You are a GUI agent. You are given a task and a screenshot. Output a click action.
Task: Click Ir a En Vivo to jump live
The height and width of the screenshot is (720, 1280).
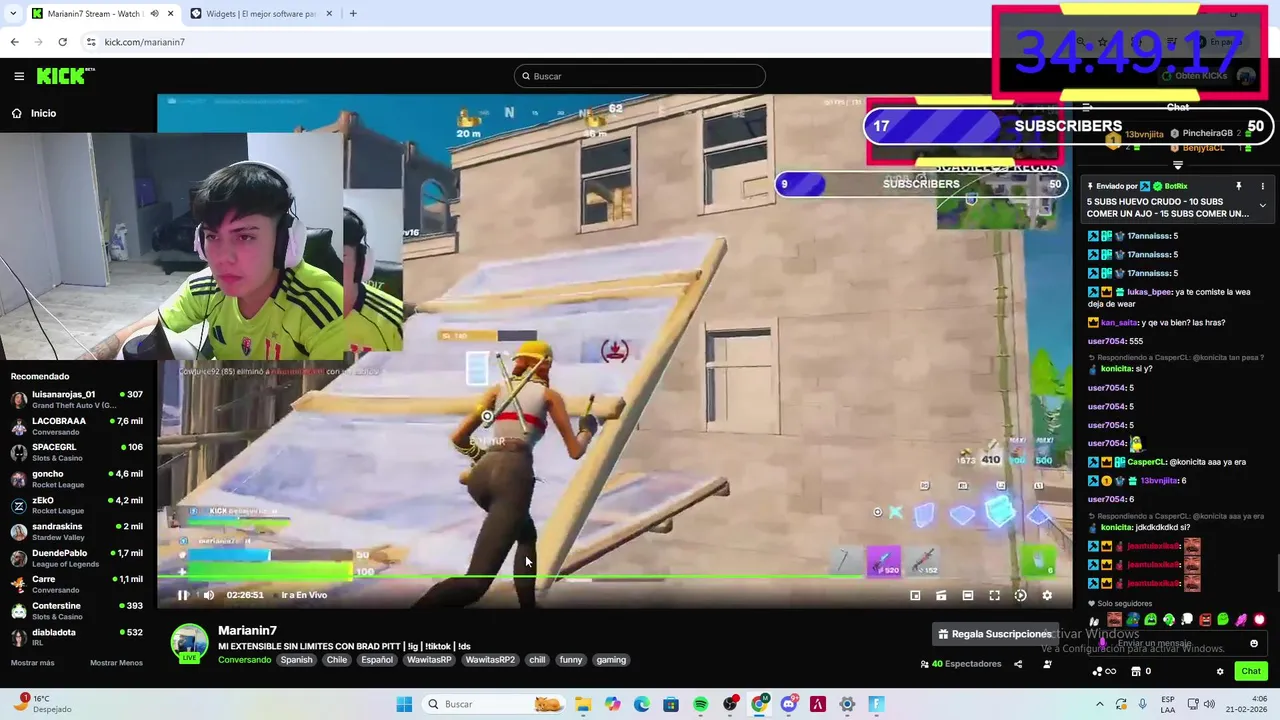304,595
